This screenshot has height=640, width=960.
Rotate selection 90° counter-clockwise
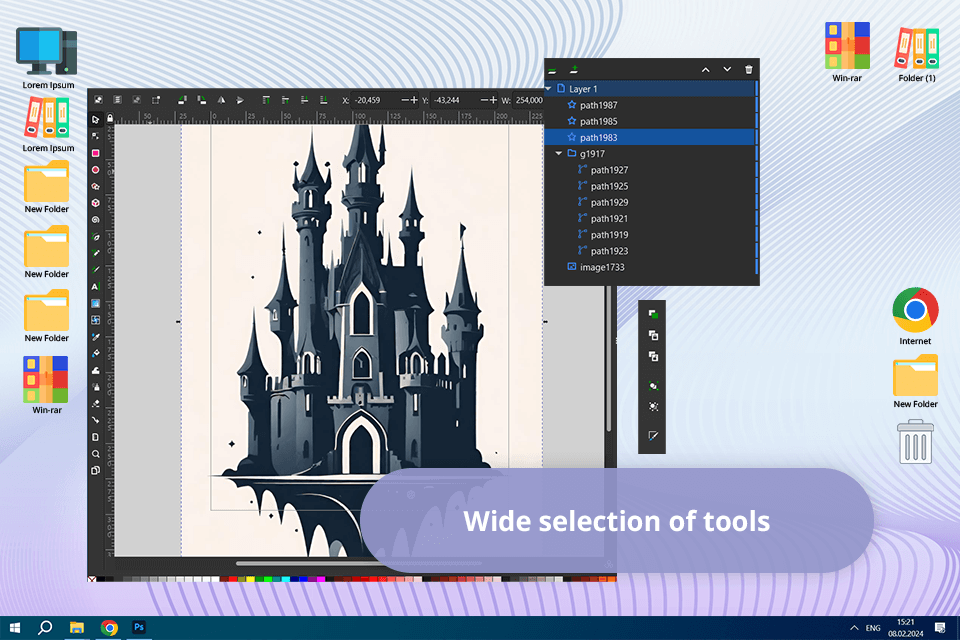(182, 100)
